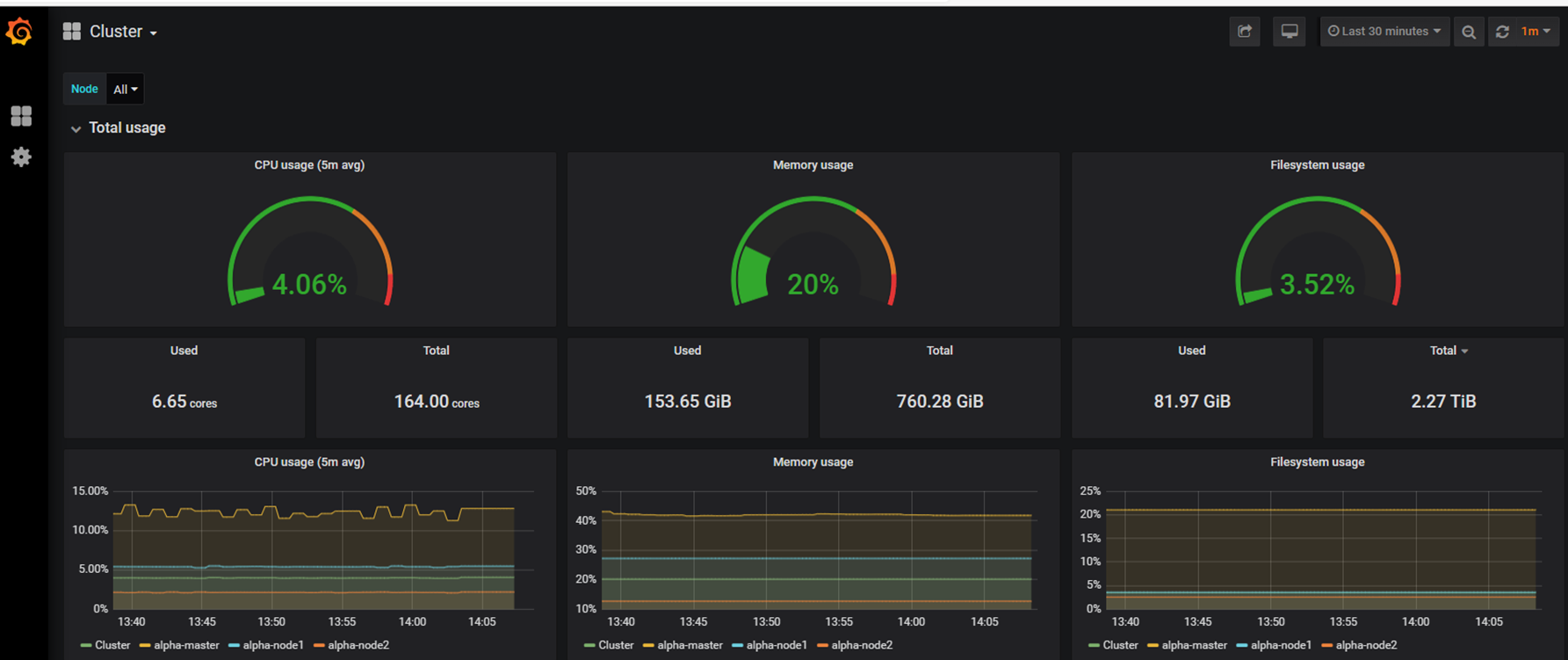
Task: Open the Configuration gear in sidebar
Action: click(21, 157)
